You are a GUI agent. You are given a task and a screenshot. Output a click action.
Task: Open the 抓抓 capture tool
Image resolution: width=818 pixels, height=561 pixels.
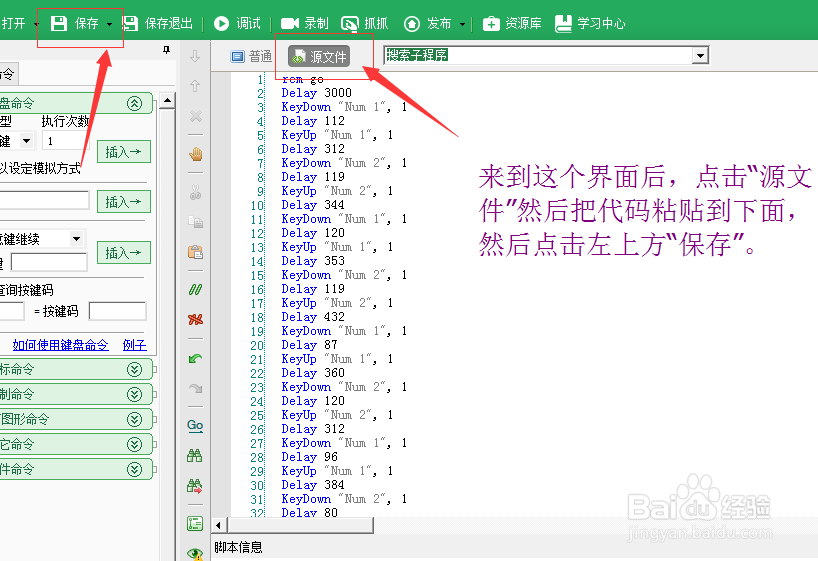pyautogui.click(x=365, y=23)
